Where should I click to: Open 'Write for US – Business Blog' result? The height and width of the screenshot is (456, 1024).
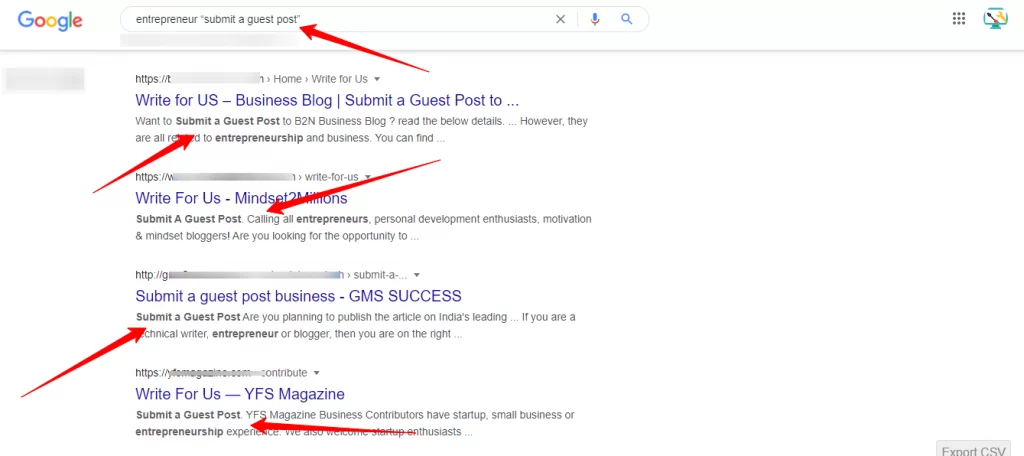click(327, 101)
